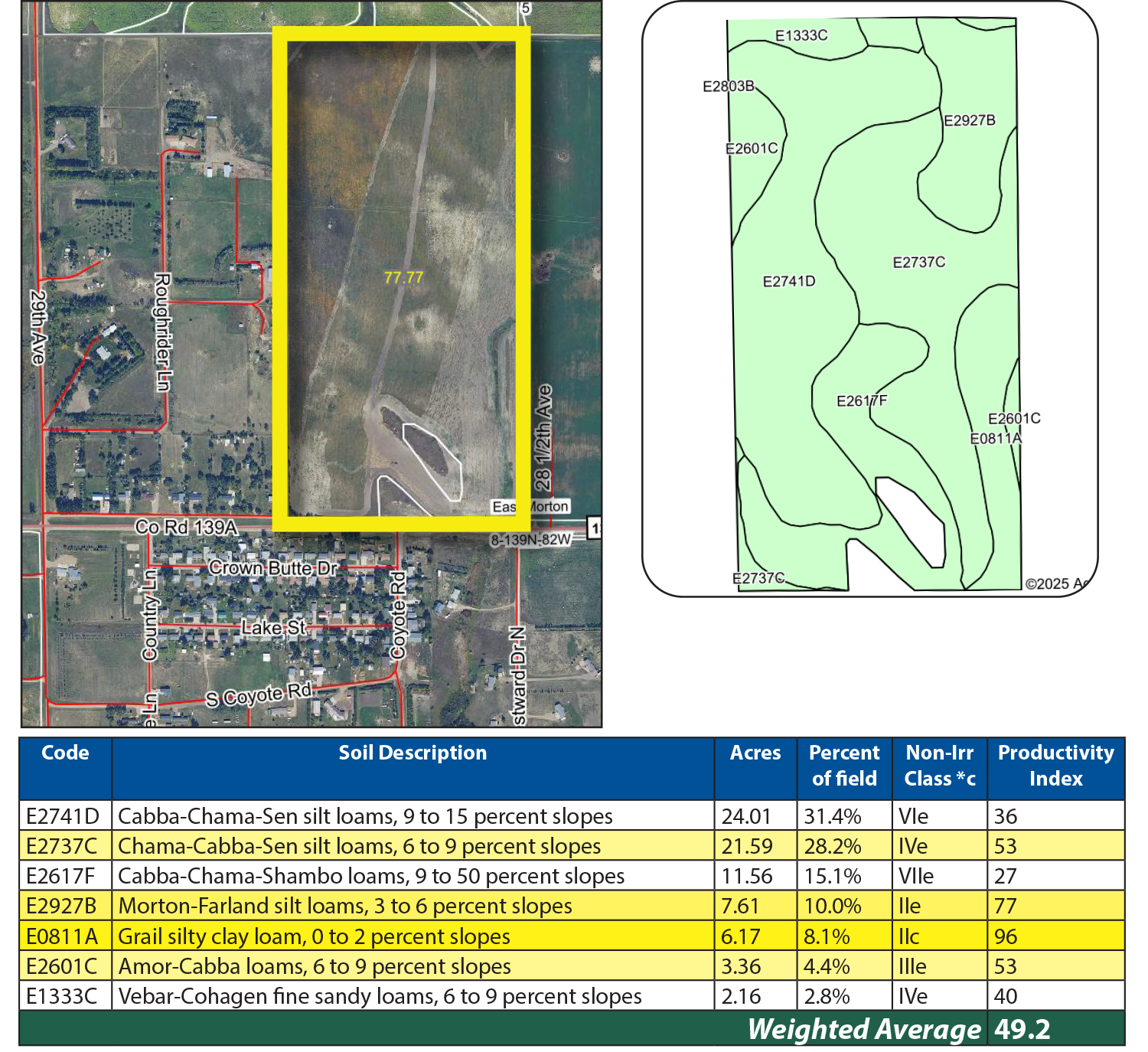Image resolution: width=1148 pixels, height=1052 pixels.
Task: Click the Acres column header
Action: (x=755, y=753)
